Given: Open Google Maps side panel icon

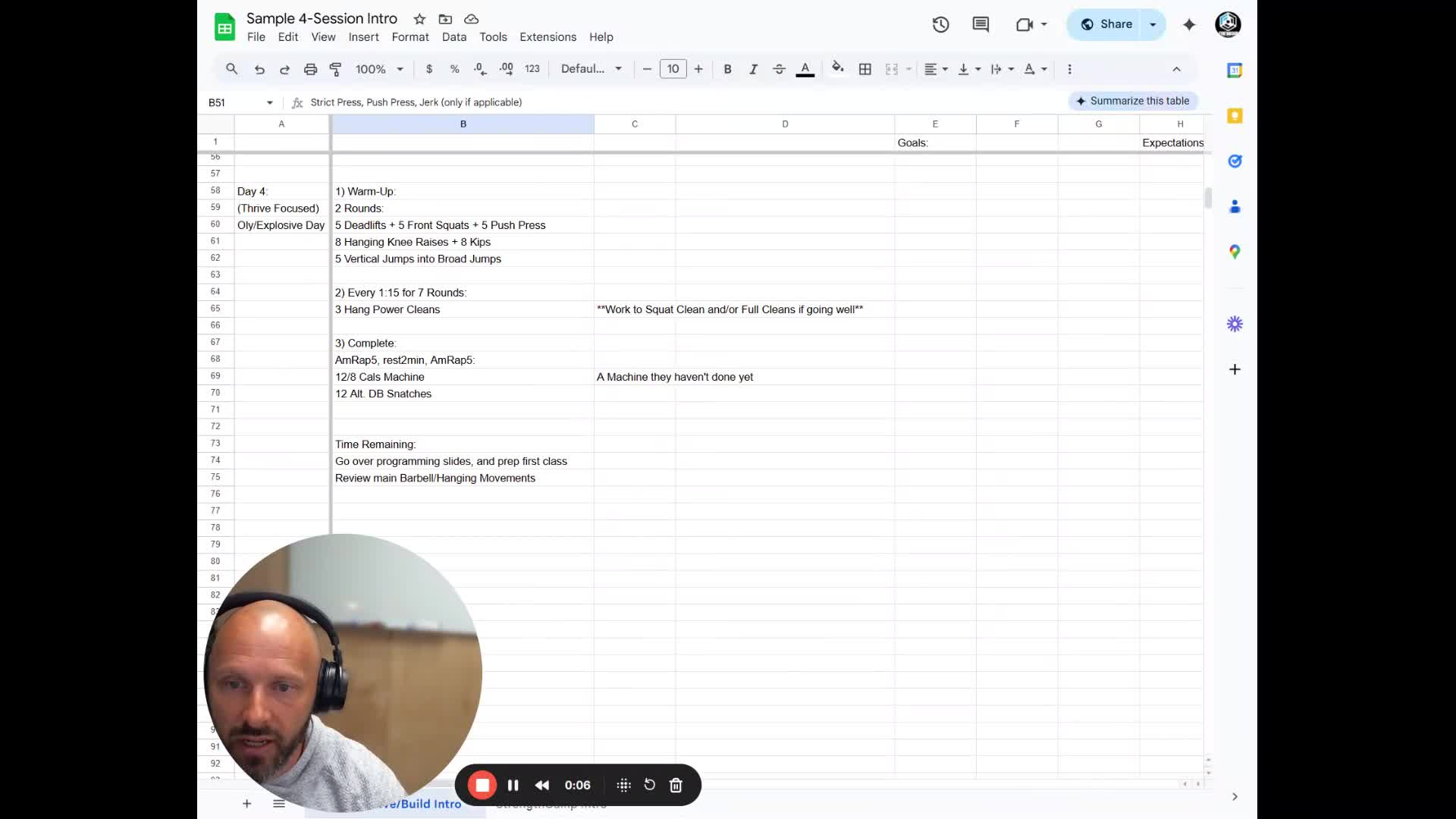Looking at the screenshot, I should click(1235, 252).
